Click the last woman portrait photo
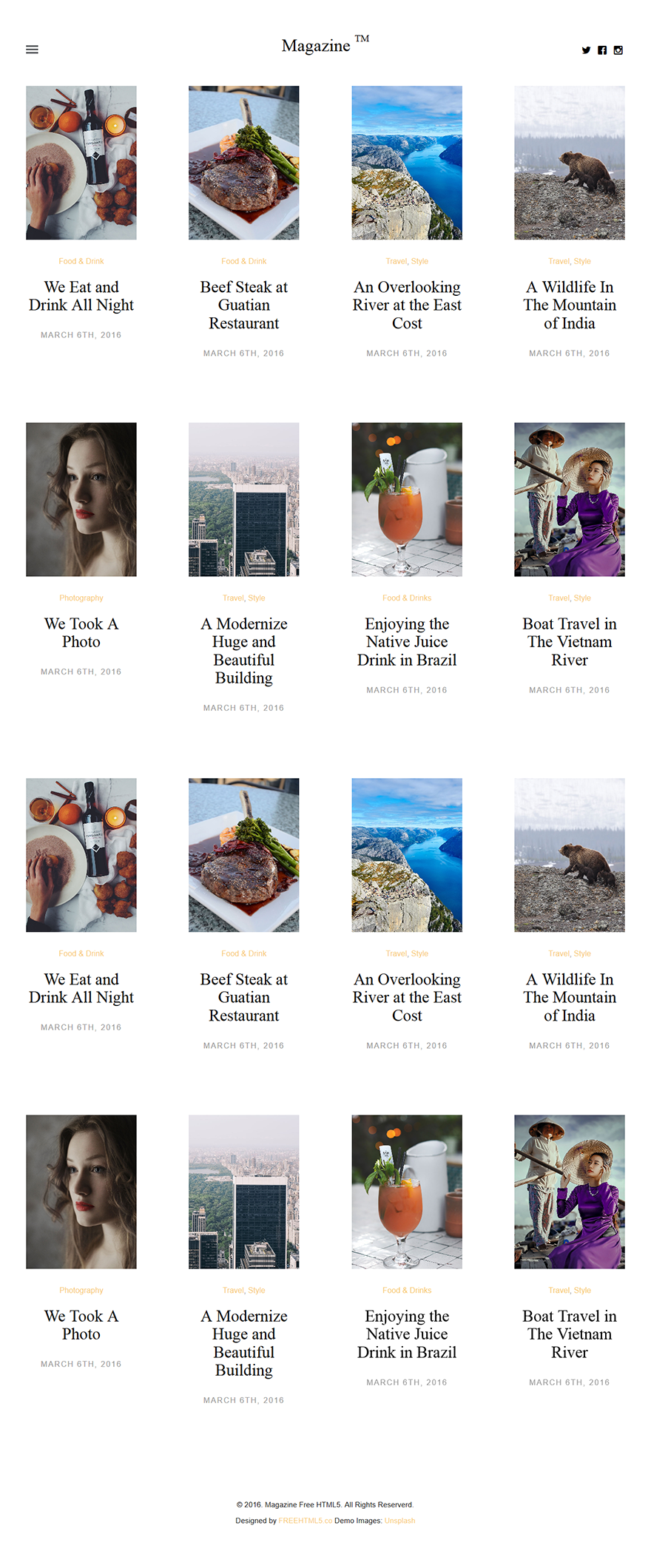The image size is (651, 1568). (x=81, y=1192)
